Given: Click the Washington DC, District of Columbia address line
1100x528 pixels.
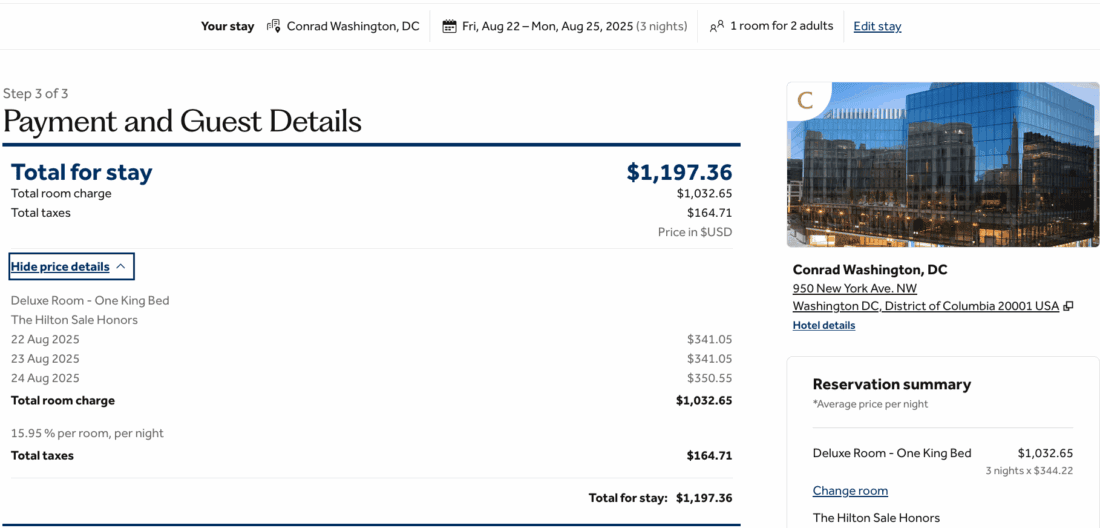Looking at the screenshot, I should pyautogui.click(x=925, y=306).
